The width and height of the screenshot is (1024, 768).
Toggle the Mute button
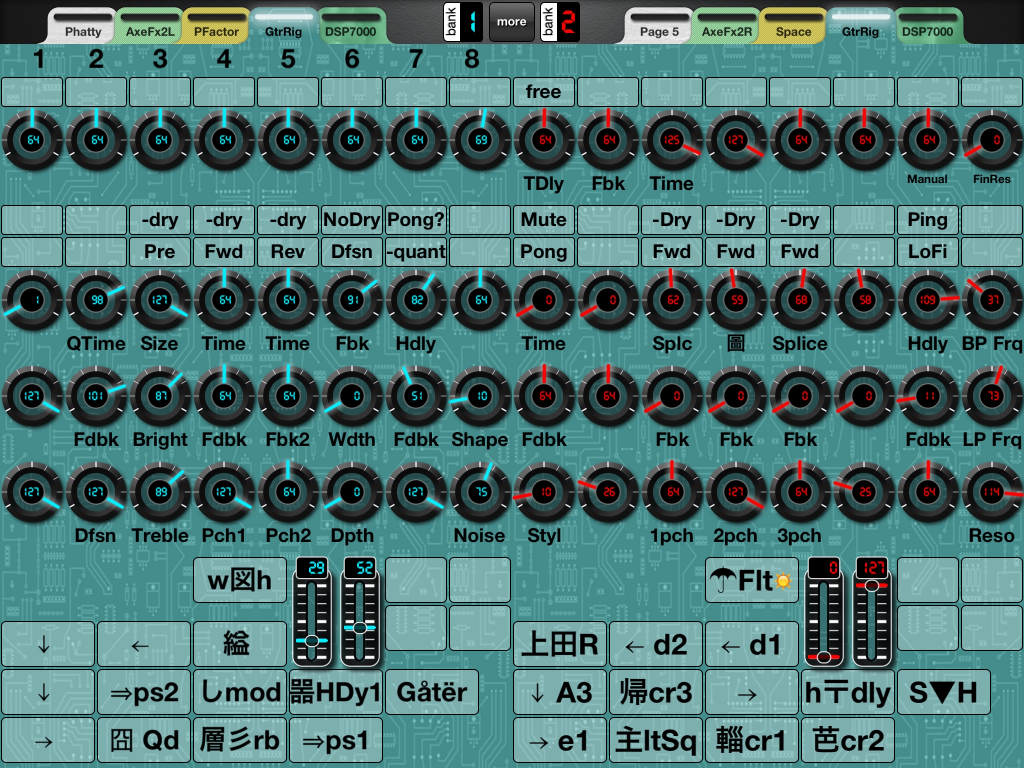tap(543, 219)
